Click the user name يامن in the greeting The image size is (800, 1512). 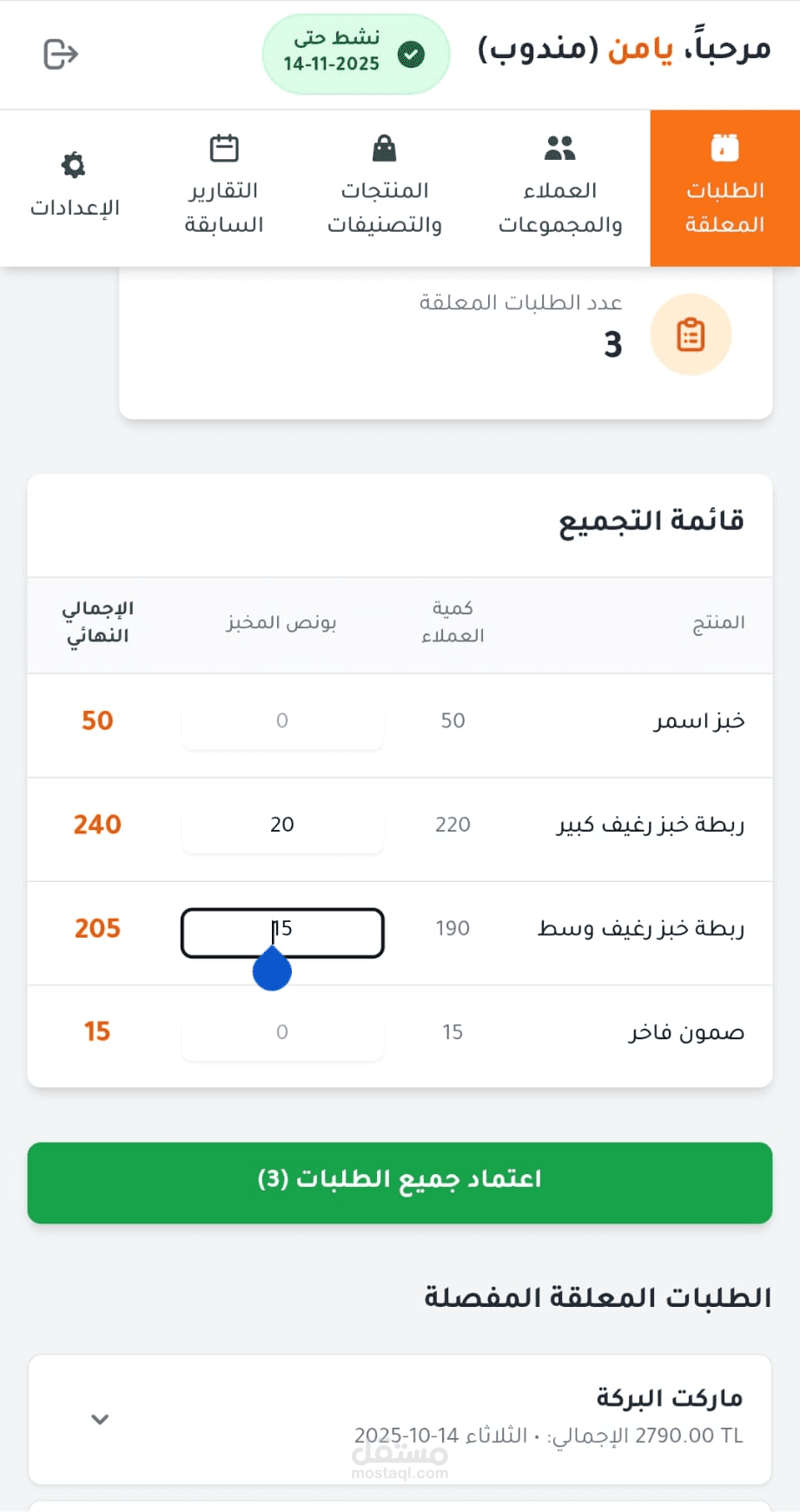tap(640, 49)
